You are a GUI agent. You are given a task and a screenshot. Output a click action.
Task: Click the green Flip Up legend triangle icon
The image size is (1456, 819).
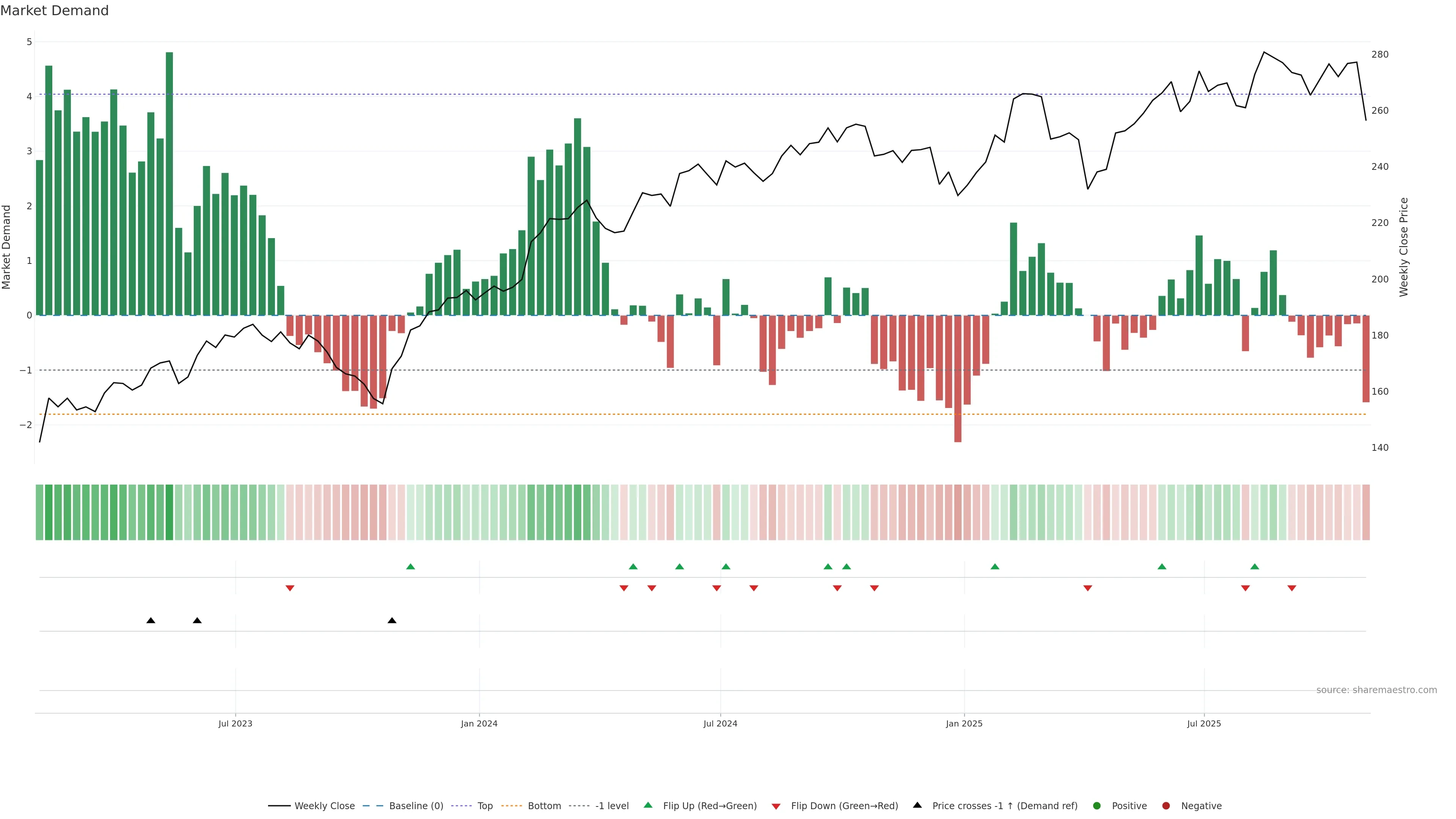click(x=648, y=805)
